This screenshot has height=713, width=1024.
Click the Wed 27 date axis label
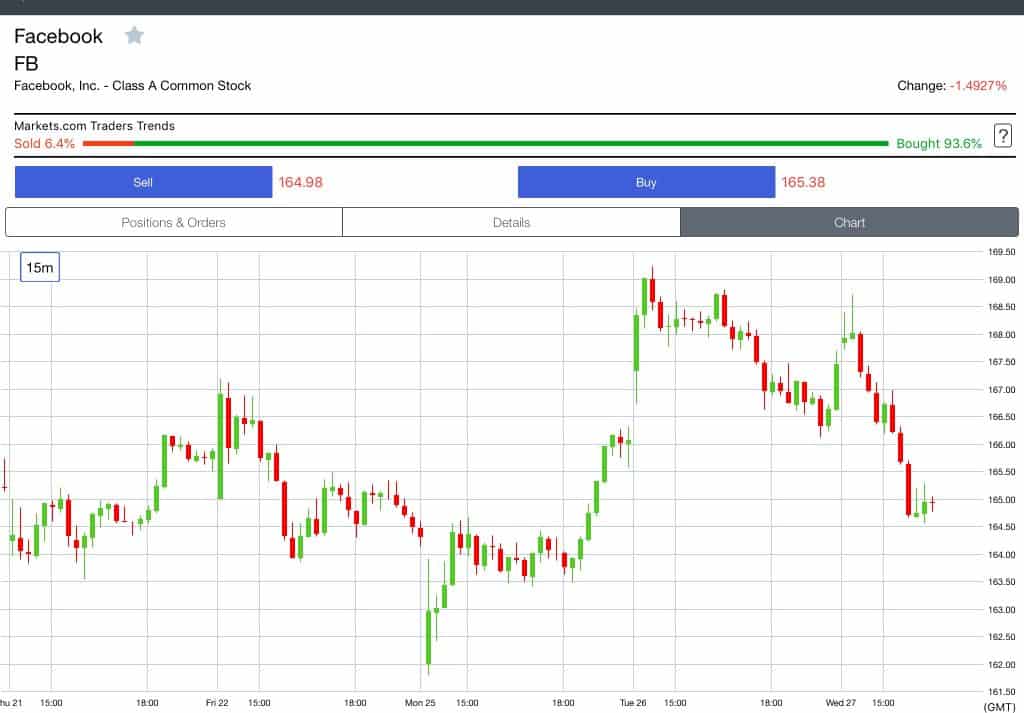pos(840,703)
